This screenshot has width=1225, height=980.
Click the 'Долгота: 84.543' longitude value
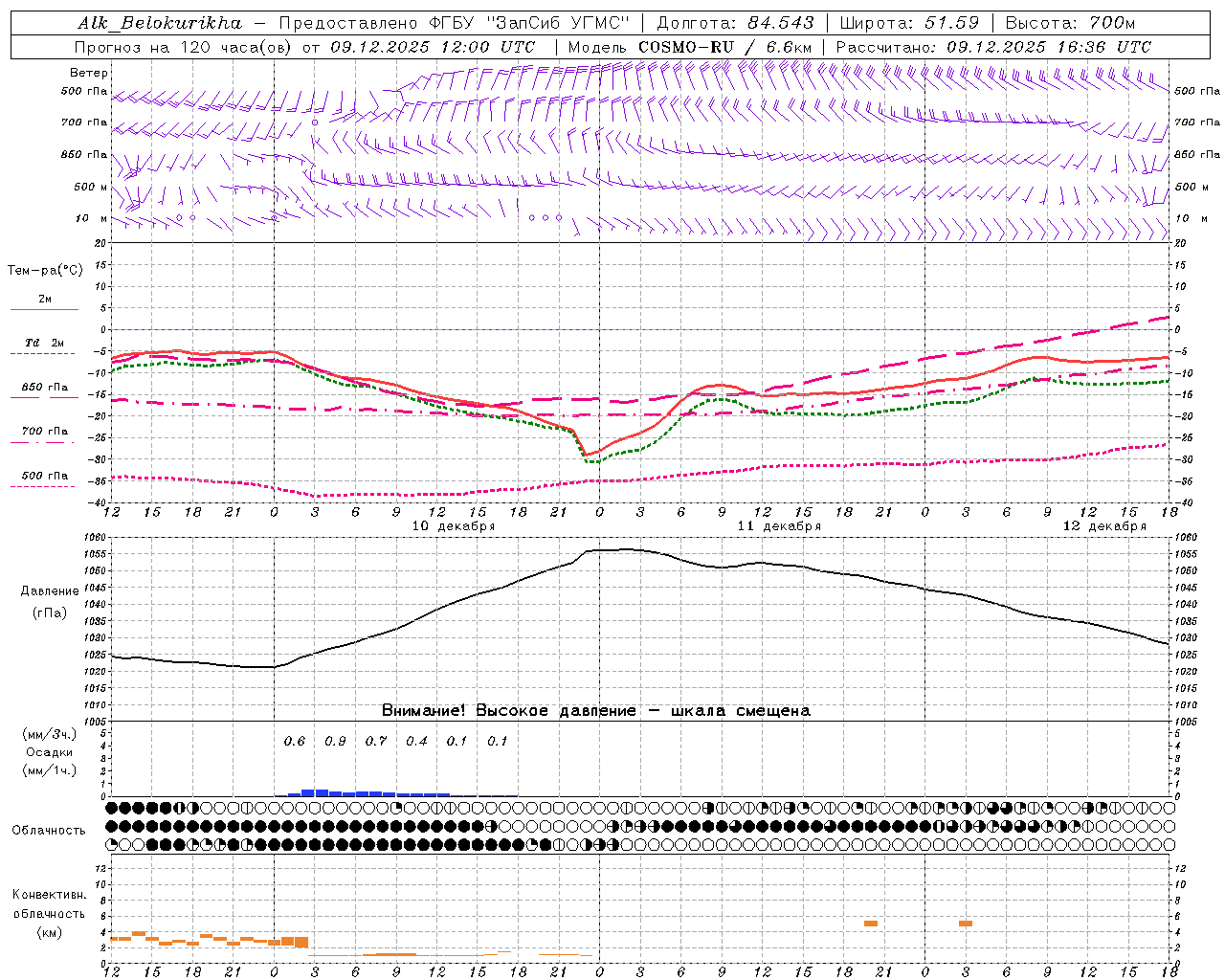pyautogui.click(x=736, y=23)
